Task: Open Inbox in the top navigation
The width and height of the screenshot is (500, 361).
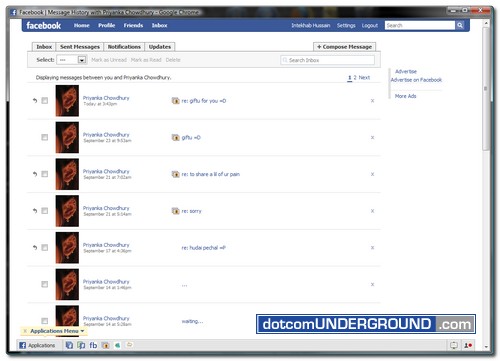Action: 159,25
